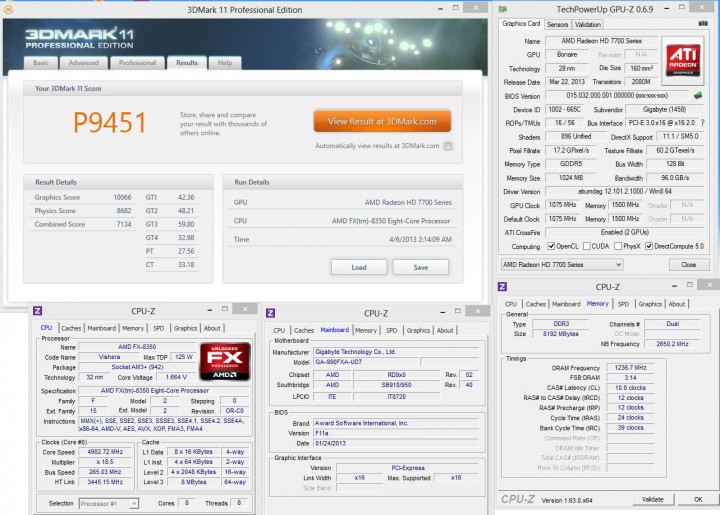Screen dimensions: 720x515
Task: Open the AMD Radeon HD 7700 Series dropdown
Action: (562, 265)
